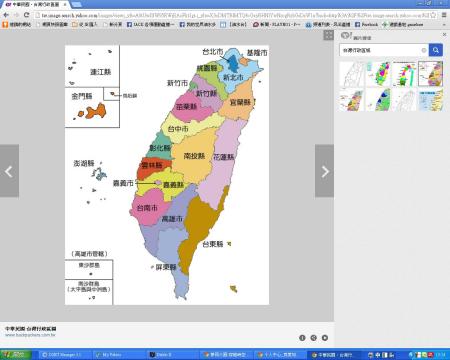Clear the image search box text

click(x=424, y=50)
